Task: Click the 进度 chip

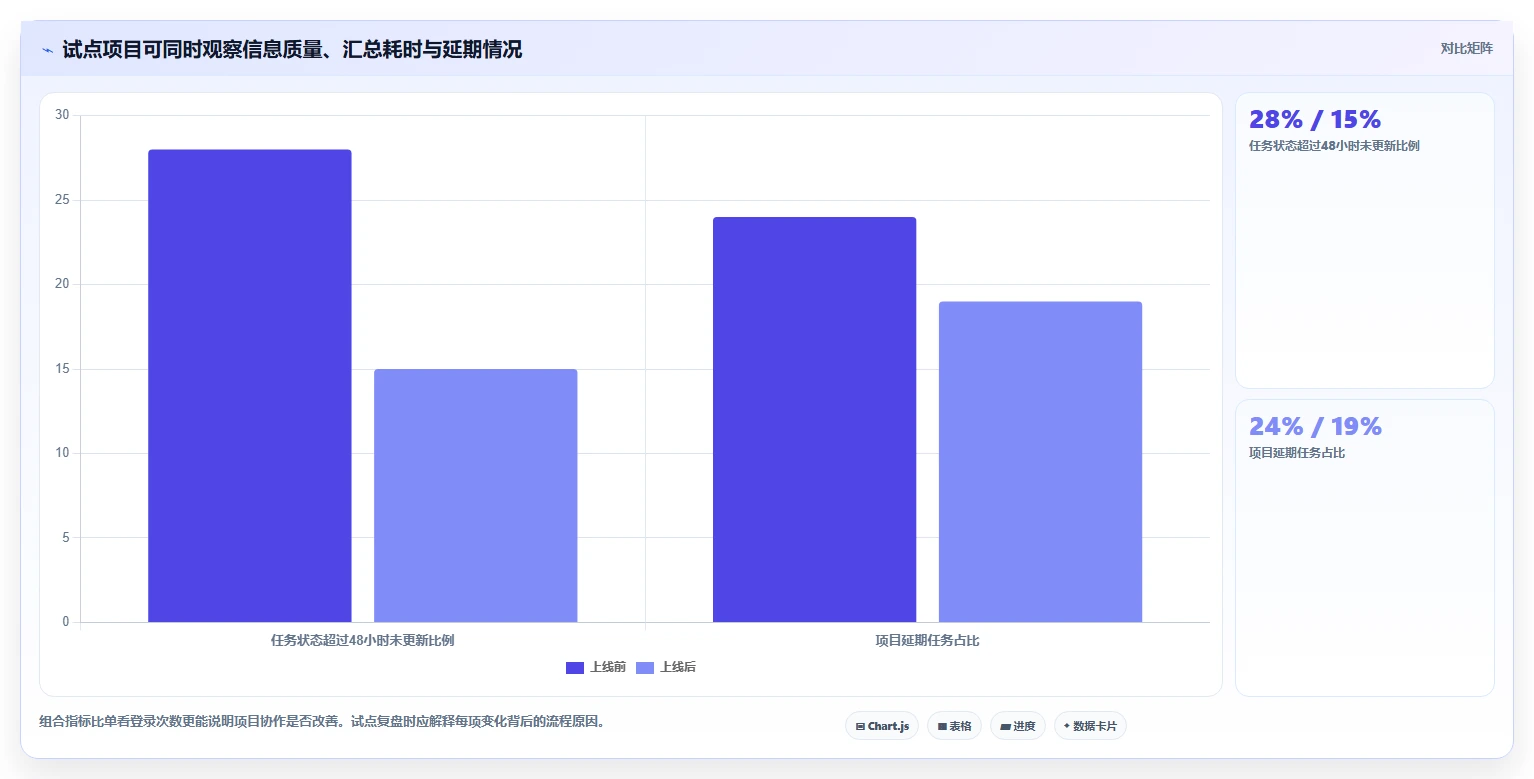Action: tap(1018, 726)
